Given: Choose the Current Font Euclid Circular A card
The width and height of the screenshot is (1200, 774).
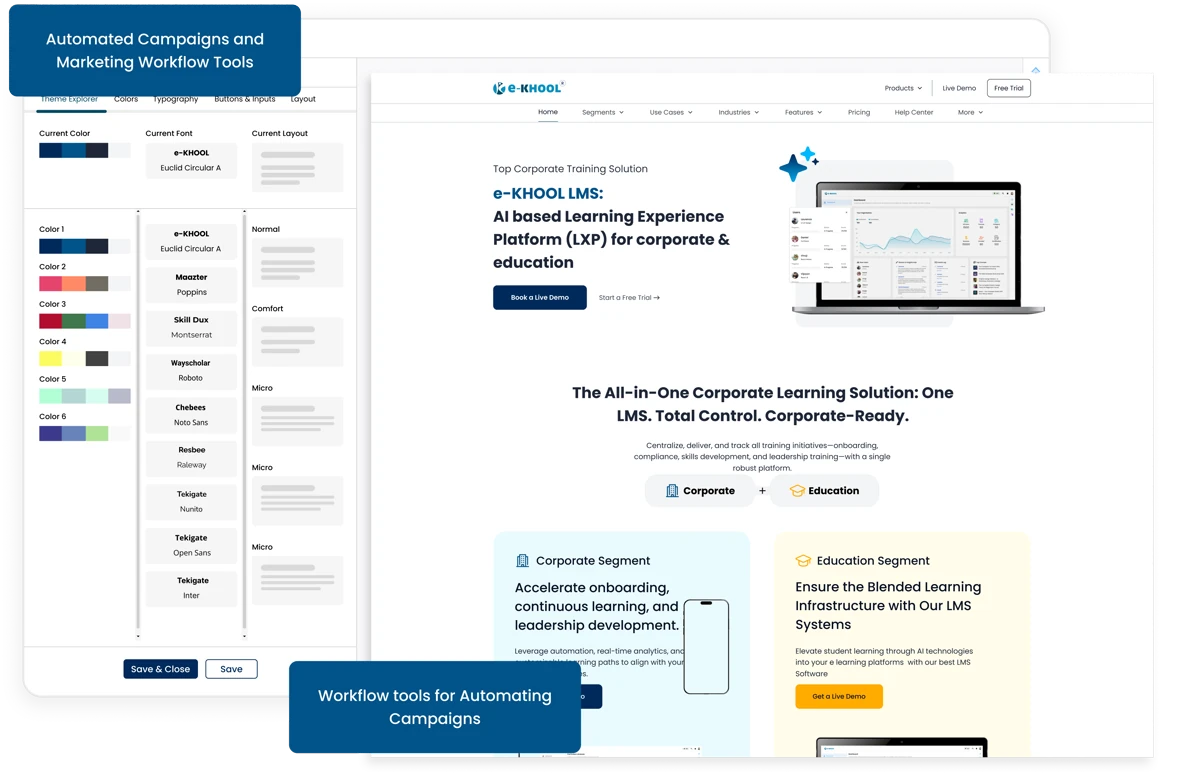Looking at the screenshot, I should (191, 160).
